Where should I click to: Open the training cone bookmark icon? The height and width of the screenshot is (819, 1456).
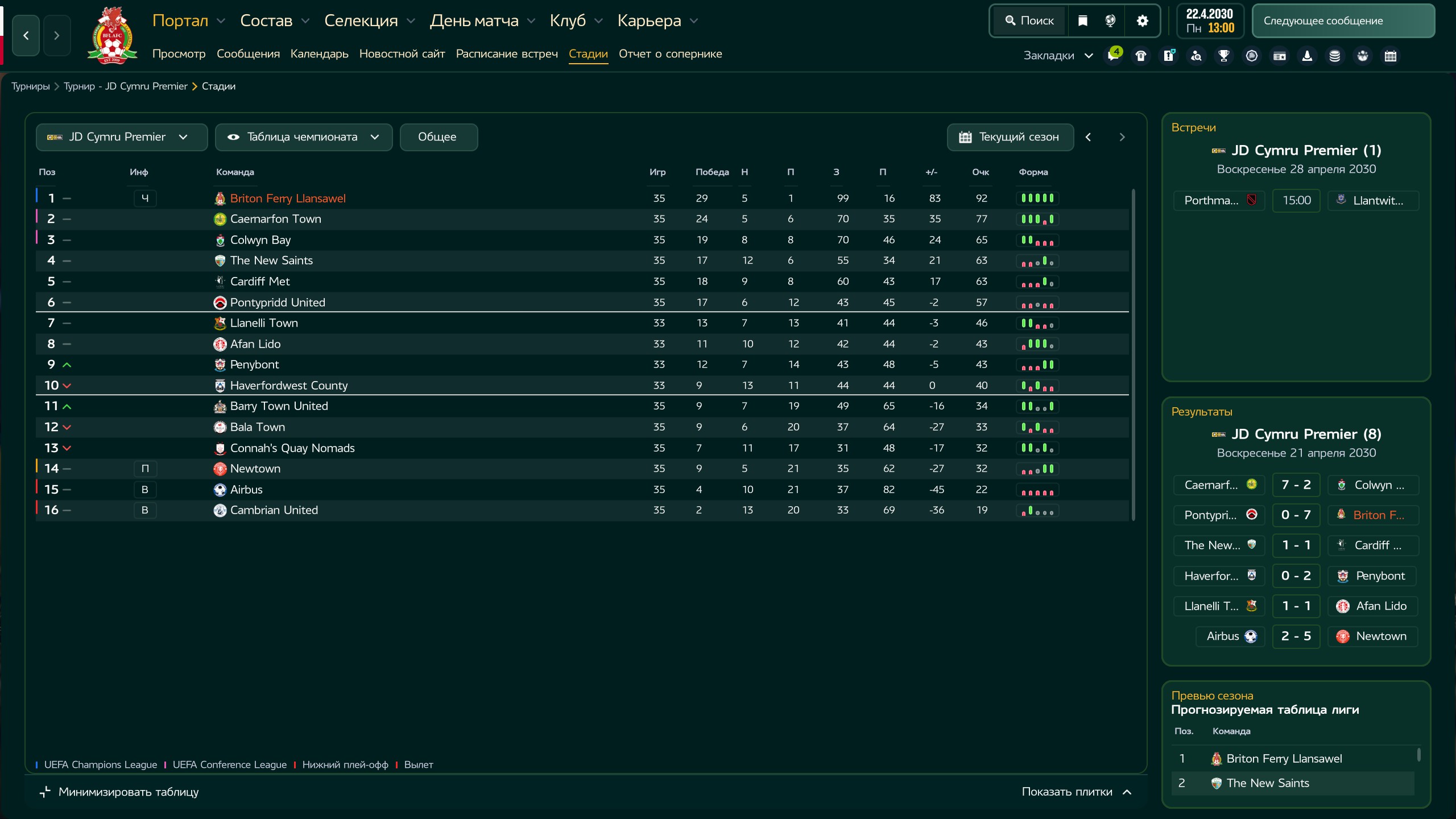(x=1307, y=56)
